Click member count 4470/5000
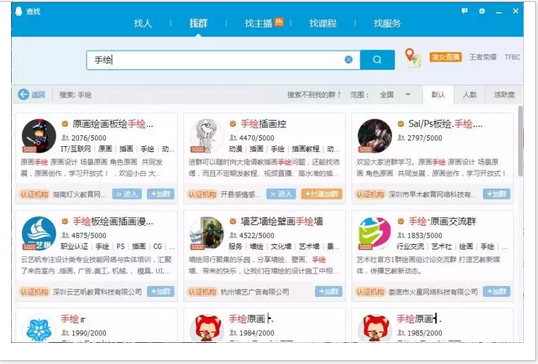538x364 pixels. [x=257, y=138]
